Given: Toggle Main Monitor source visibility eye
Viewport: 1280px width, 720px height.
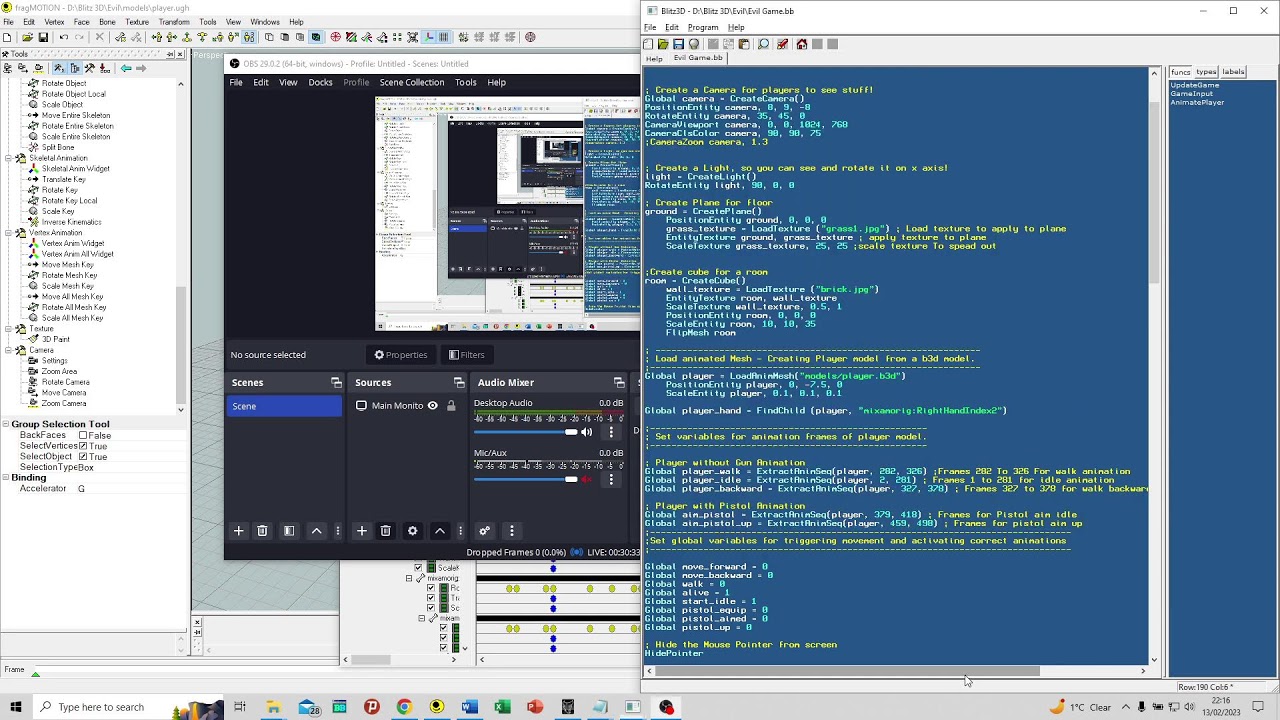Looking at the screenshot, I should pyautogui.click(x=433, y=406).
